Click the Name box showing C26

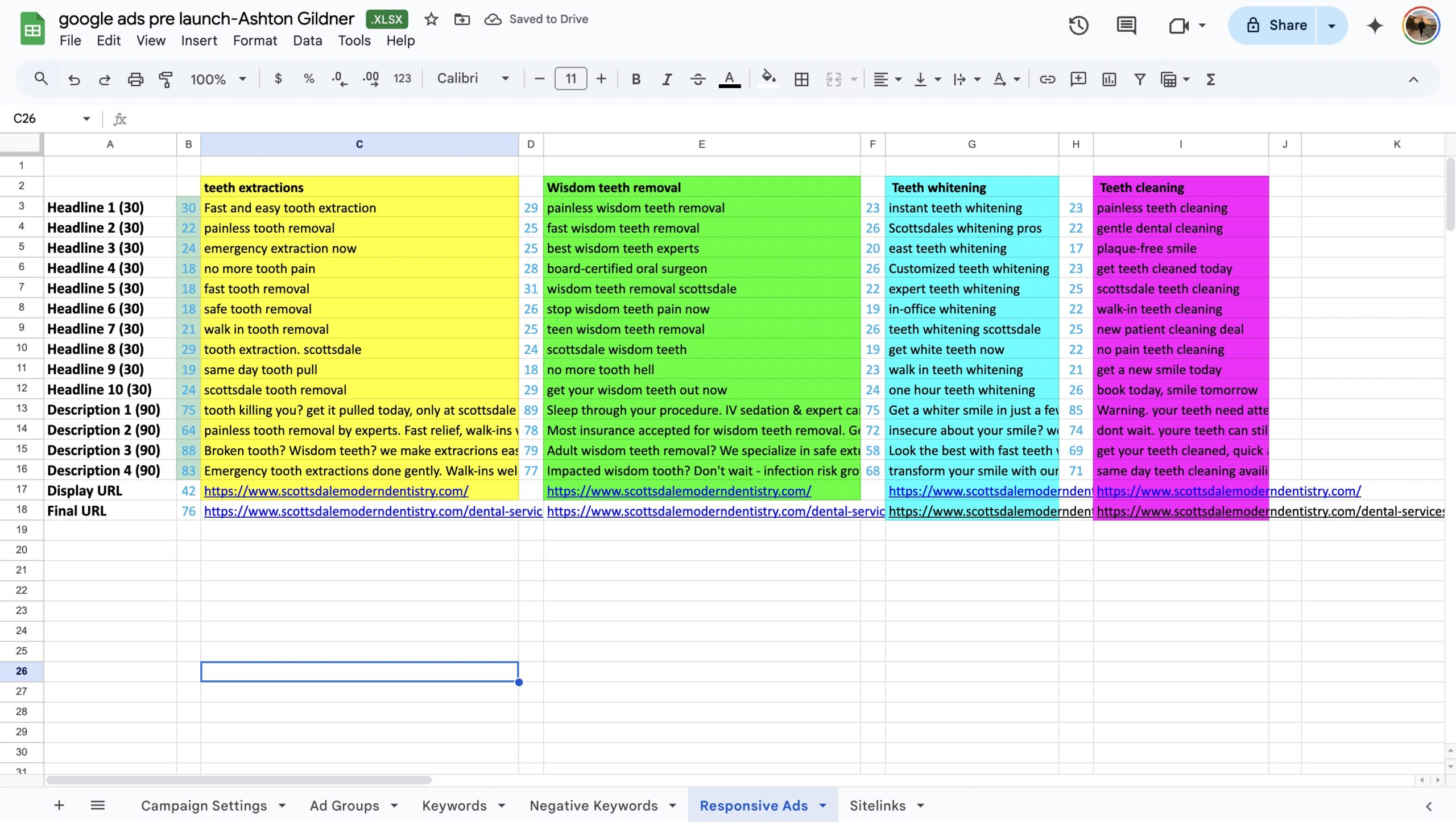point(51,118)
